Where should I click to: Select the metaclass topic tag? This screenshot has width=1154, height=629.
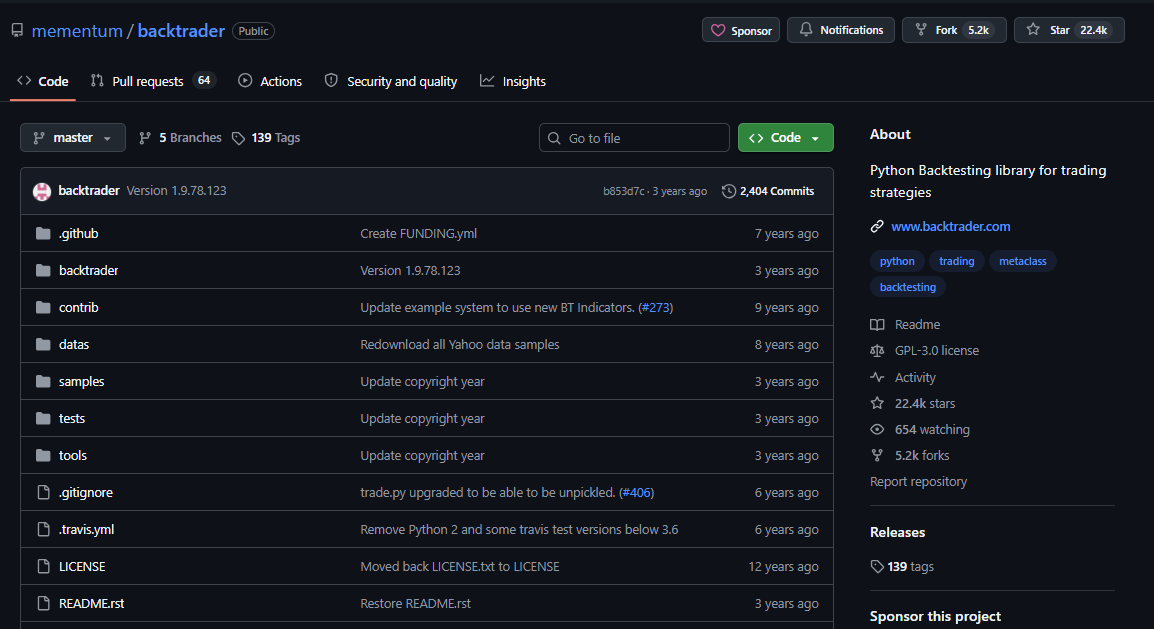click(1022, 261)
